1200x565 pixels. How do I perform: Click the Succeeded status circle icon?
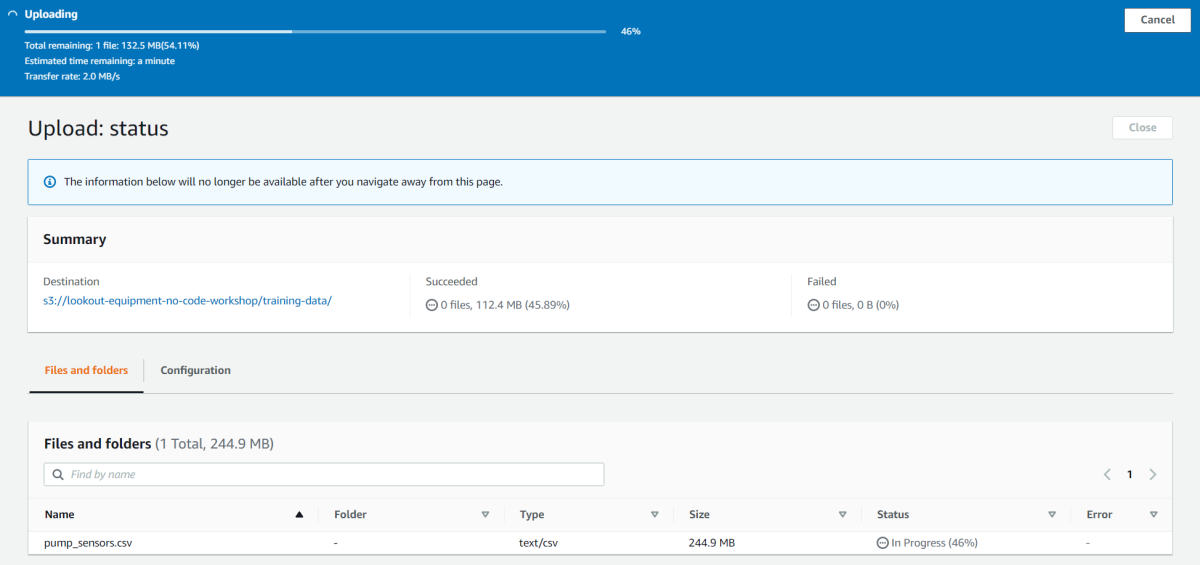point(431,305)
